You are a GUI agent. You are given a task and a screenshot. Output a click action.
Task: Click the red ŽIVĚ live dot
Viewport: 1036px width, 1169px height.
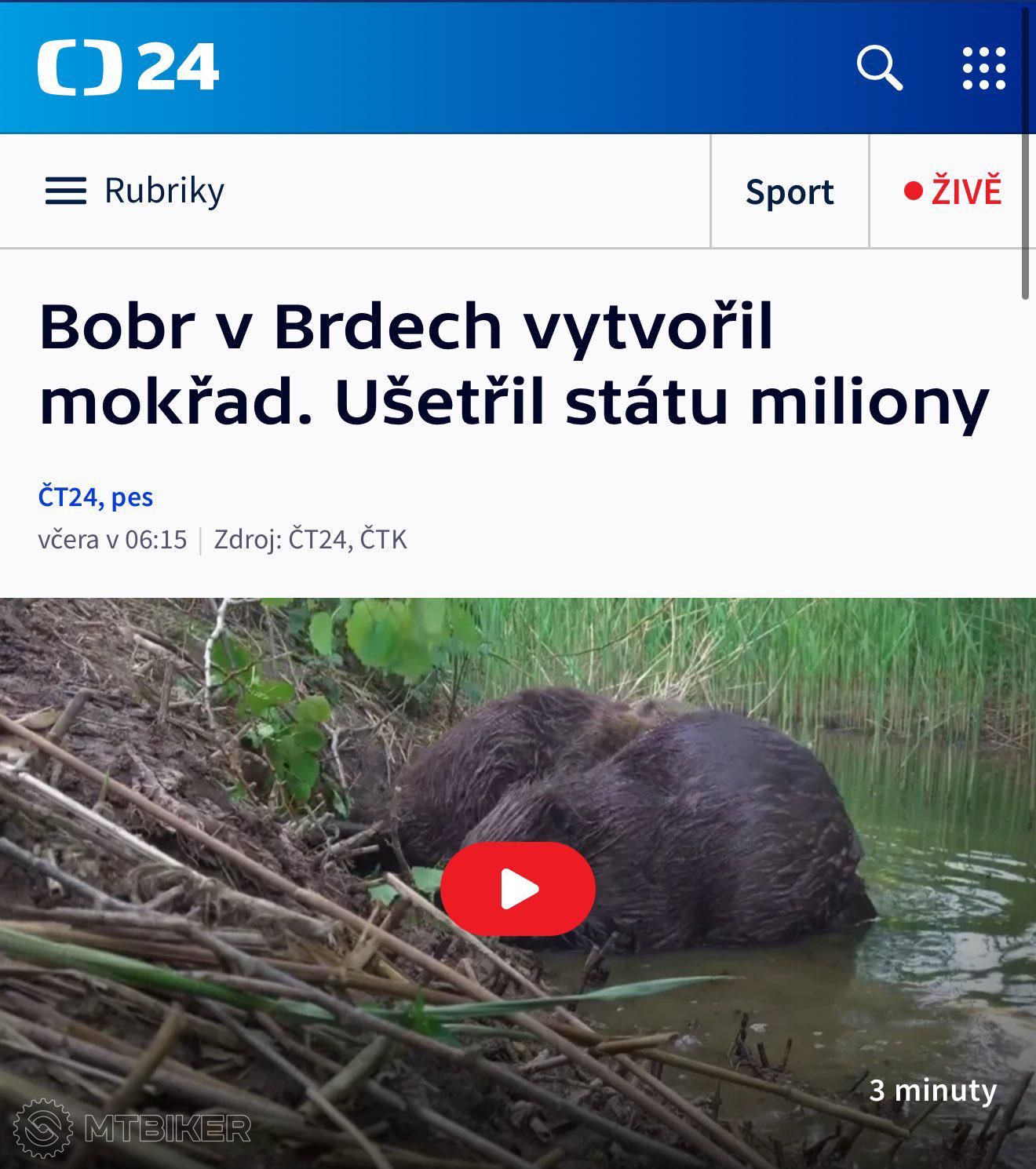[x=913, y=191]
